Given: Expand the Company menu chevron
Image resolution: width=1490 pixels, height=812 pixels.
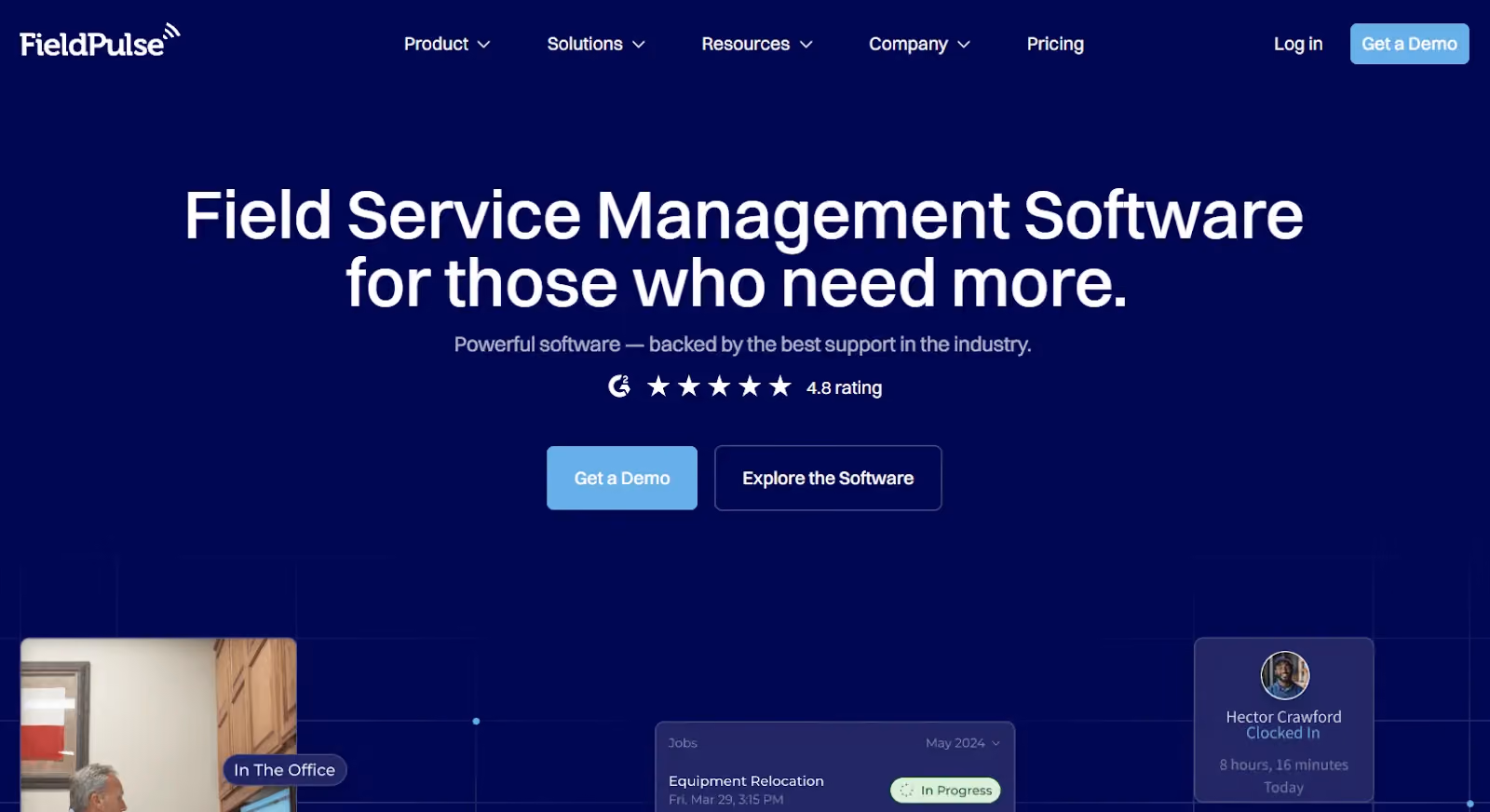Looking at the screenshot, I should point(964,45).
